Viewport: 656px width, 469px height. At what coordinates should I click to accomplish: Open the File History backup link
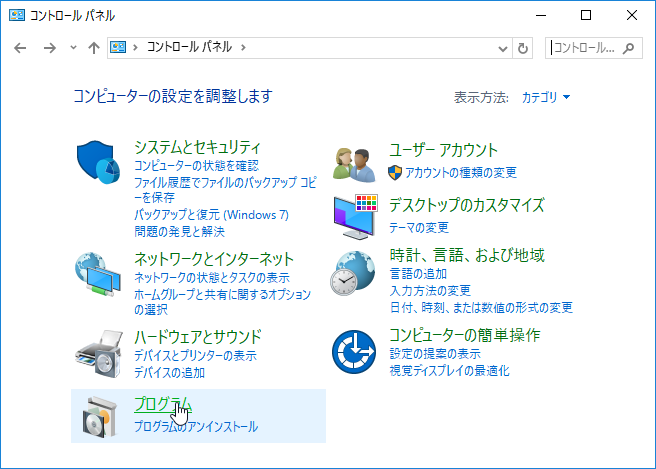click(x=225, y=190)
